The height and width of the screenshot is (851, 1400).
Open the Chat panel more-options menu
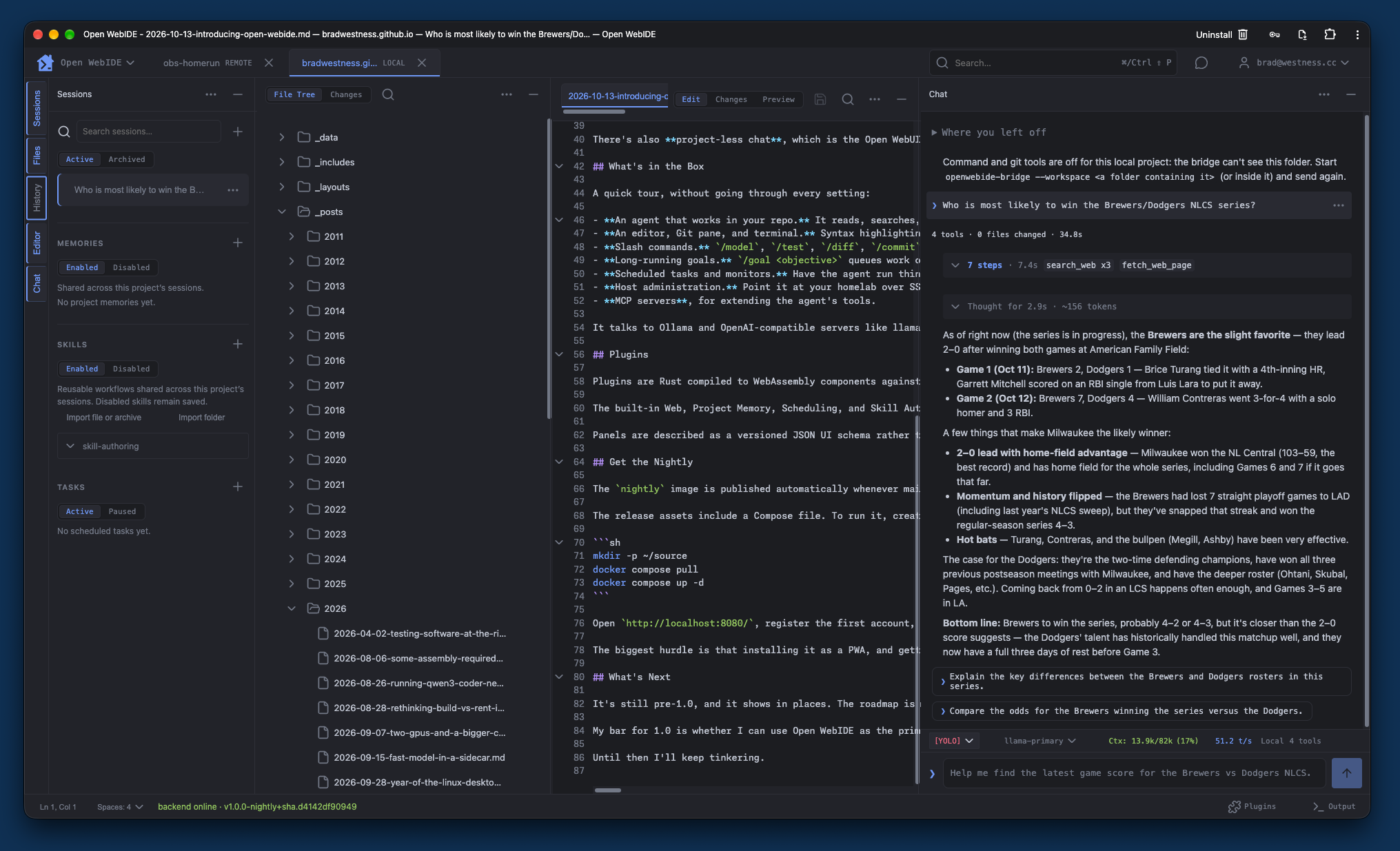click(x=1324, y=94)
